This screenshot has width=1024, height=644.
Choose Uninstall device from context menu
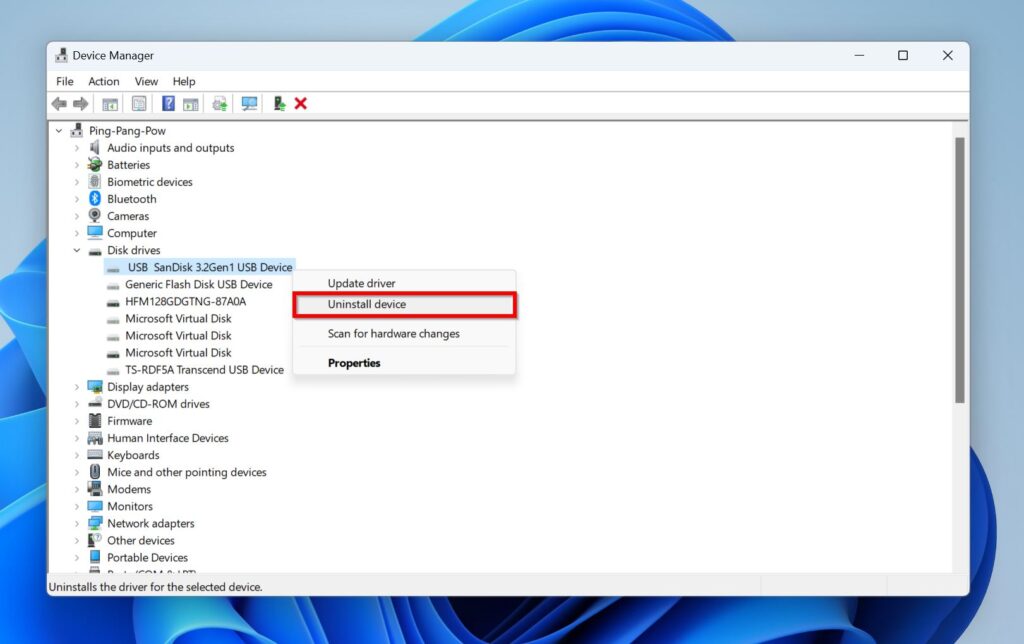pyautogui.click(x=367, y=304)
